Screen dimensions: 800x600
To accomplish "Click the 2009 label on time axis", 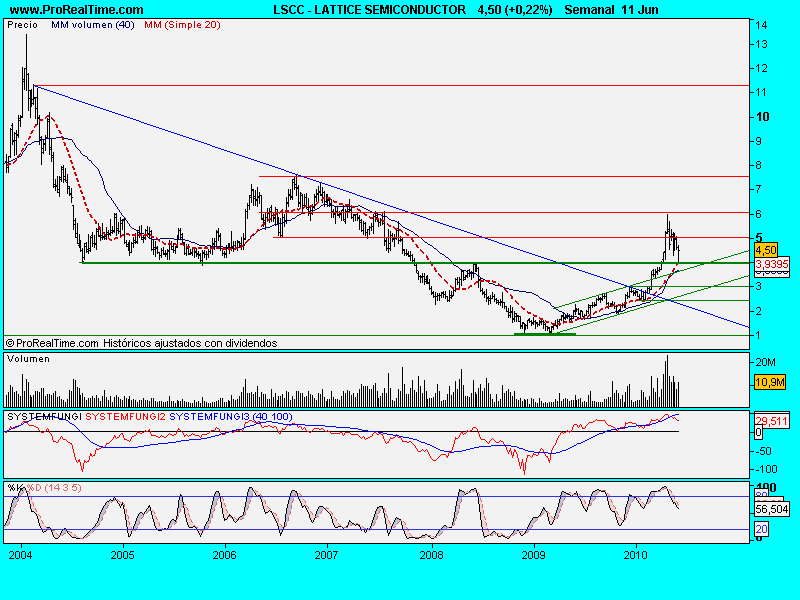I will tap(534, 555).
